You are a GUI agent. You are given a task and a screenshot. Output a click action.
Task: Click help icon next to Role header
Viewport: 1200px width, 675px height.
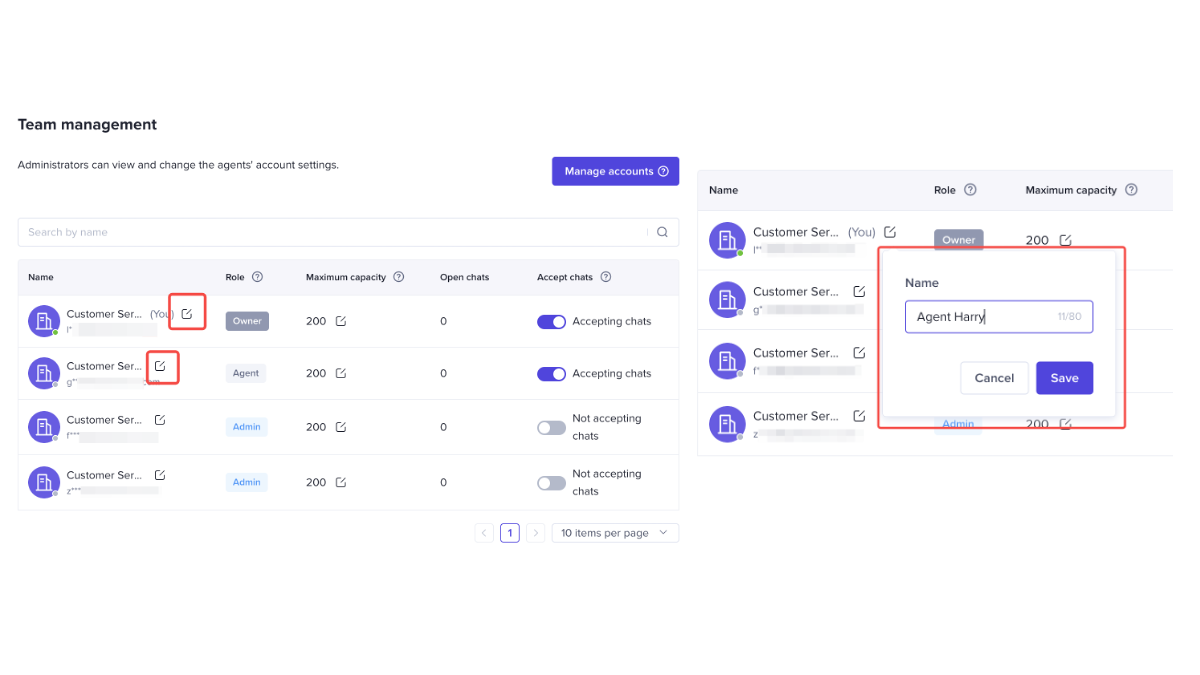coord(257,277)
